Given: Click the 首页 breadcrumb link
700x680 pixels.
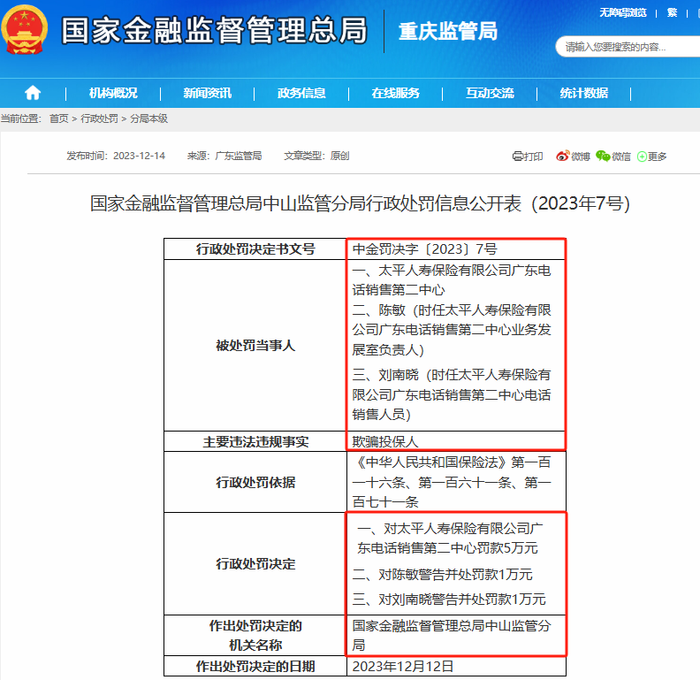Looking at the screenshot, I should 59,118.
